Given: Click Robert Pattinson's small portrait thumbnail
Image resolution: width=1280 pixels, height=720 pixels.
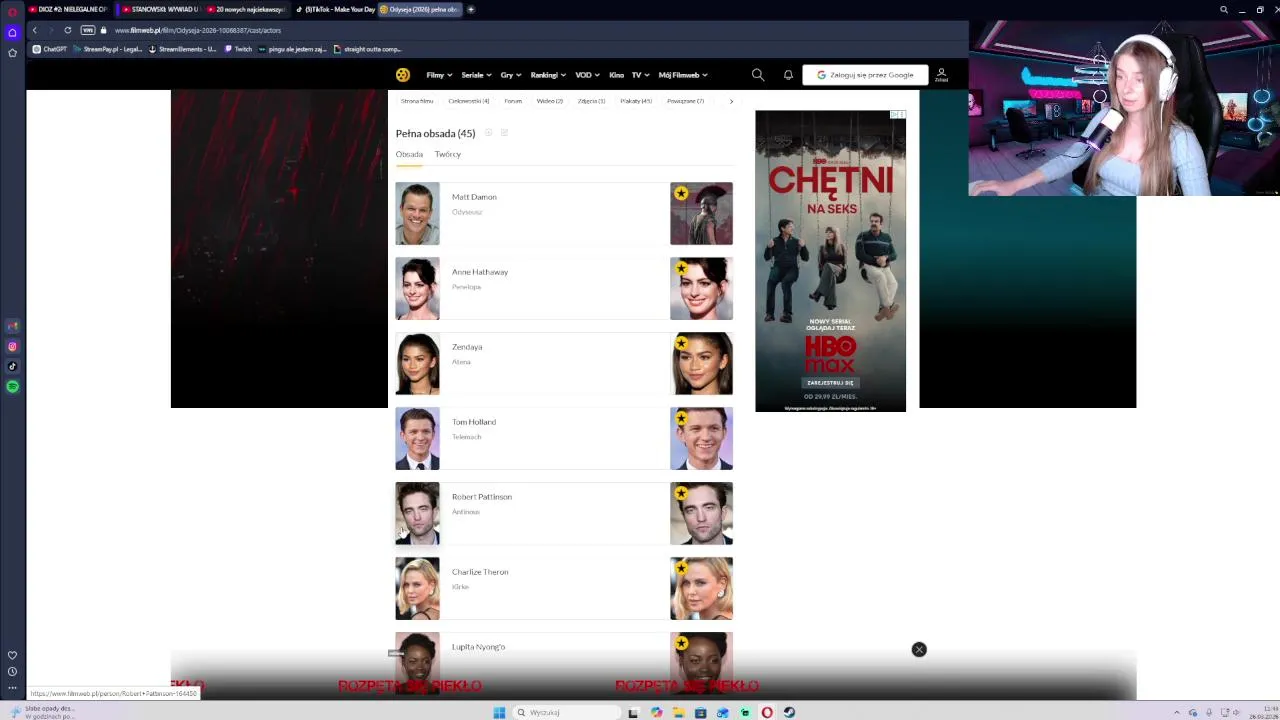Looking at the screenshot, I should pos(417,513).
